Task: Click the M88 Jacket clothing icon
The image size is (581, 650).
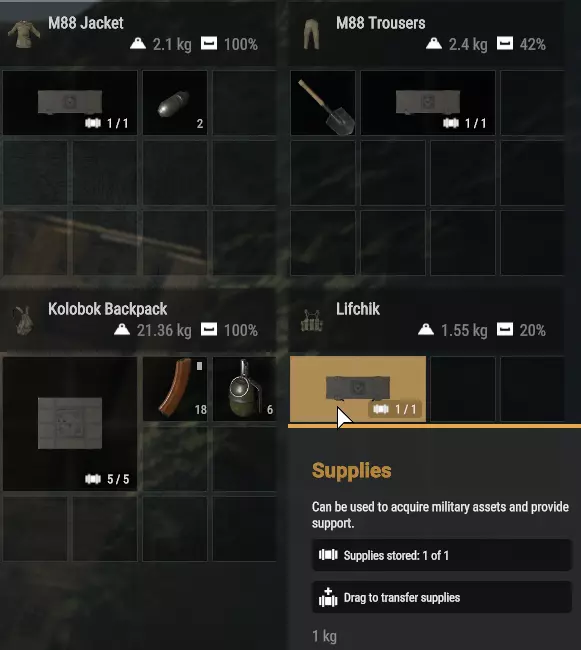Action: coord(24,34)
